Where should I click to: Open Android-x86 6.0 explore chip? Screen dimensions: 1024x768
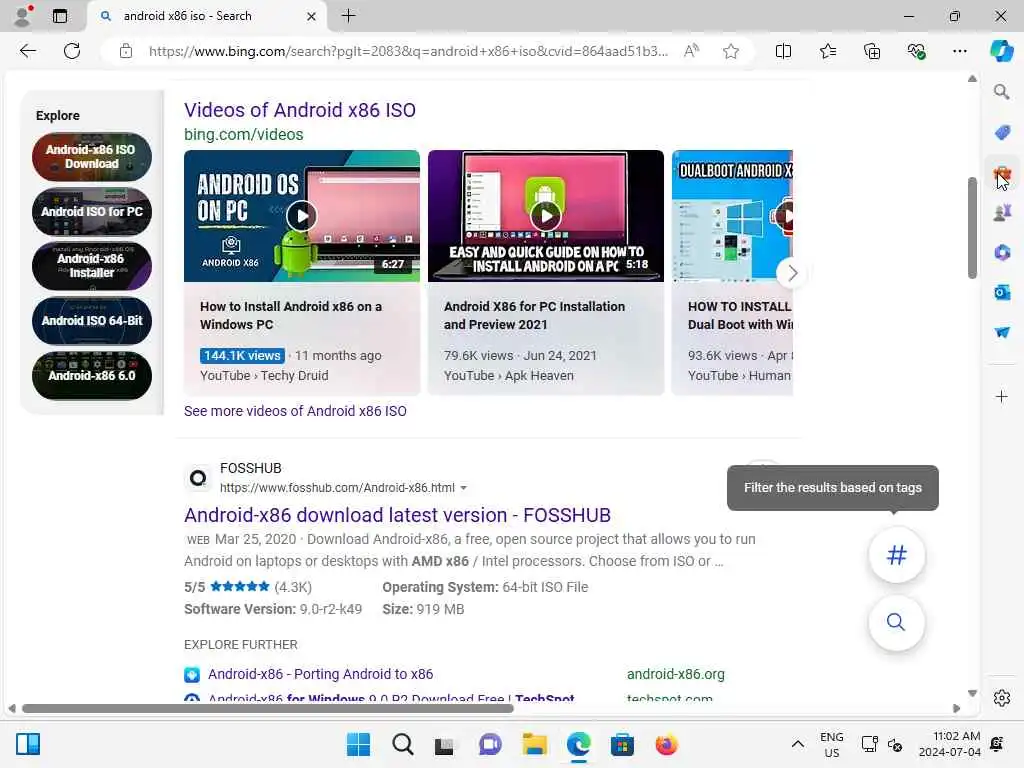click(91, 376)
